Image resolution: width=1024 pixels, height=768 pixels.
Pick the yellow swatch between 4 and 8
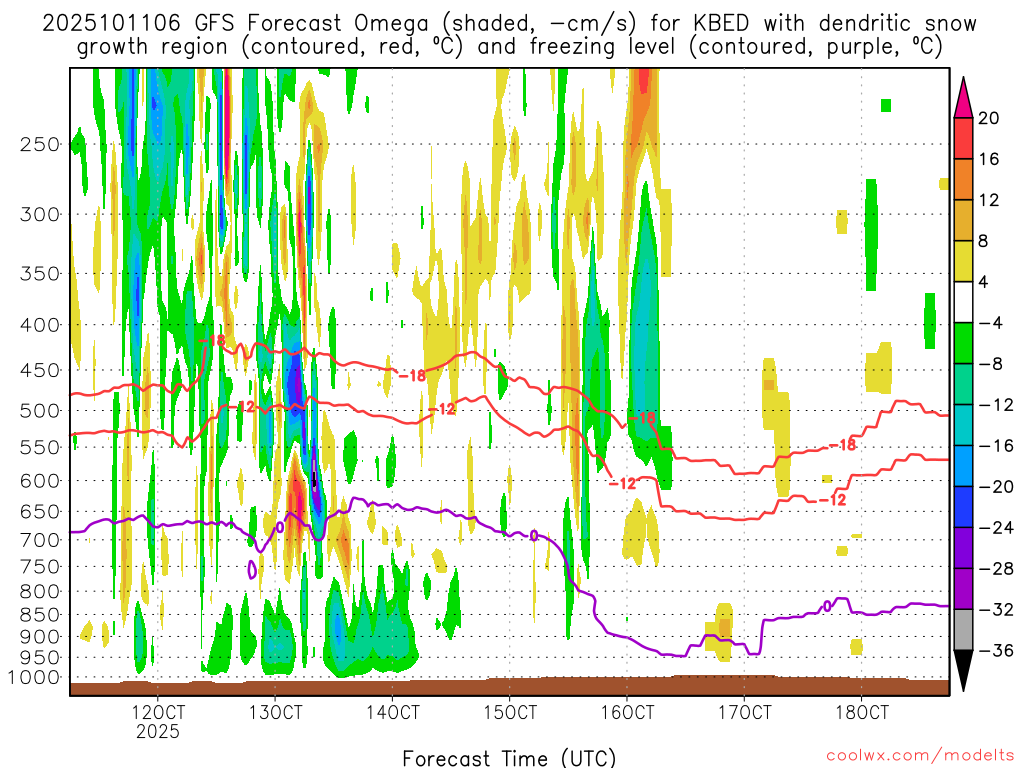963,262
